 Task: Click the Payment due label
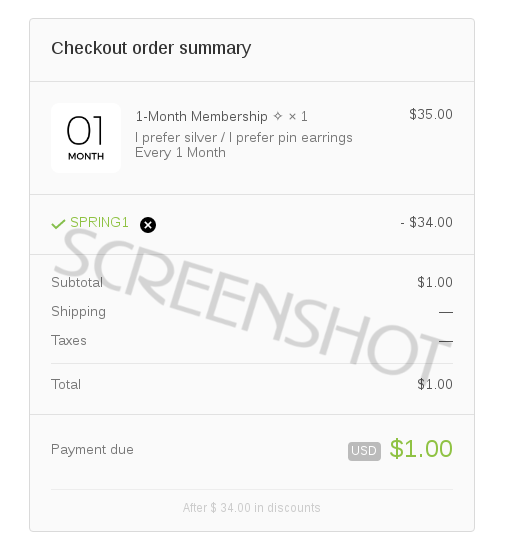[x=92, y=450]
